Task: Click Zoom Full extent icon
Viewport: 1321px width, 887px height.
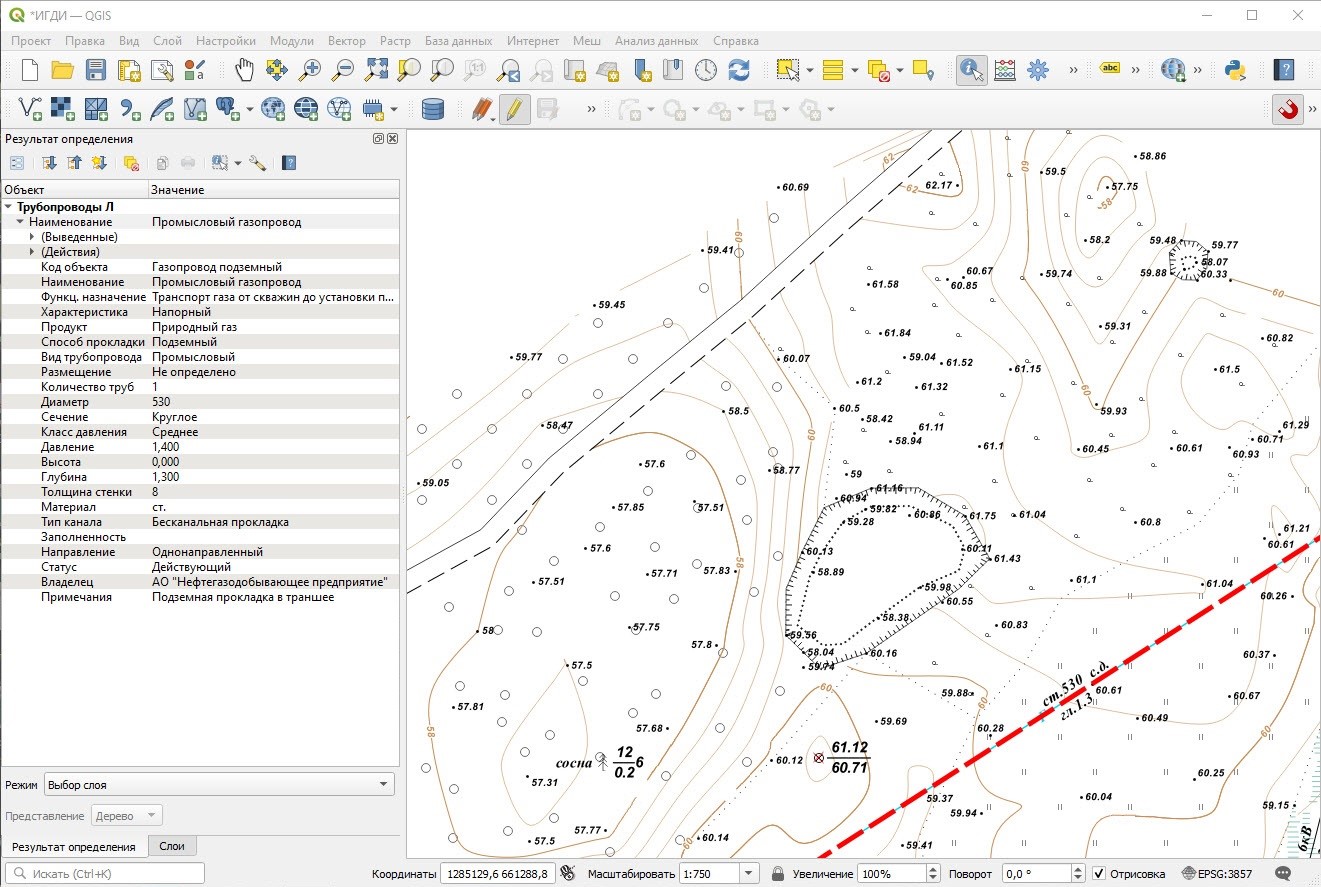Action: point(376,70)
